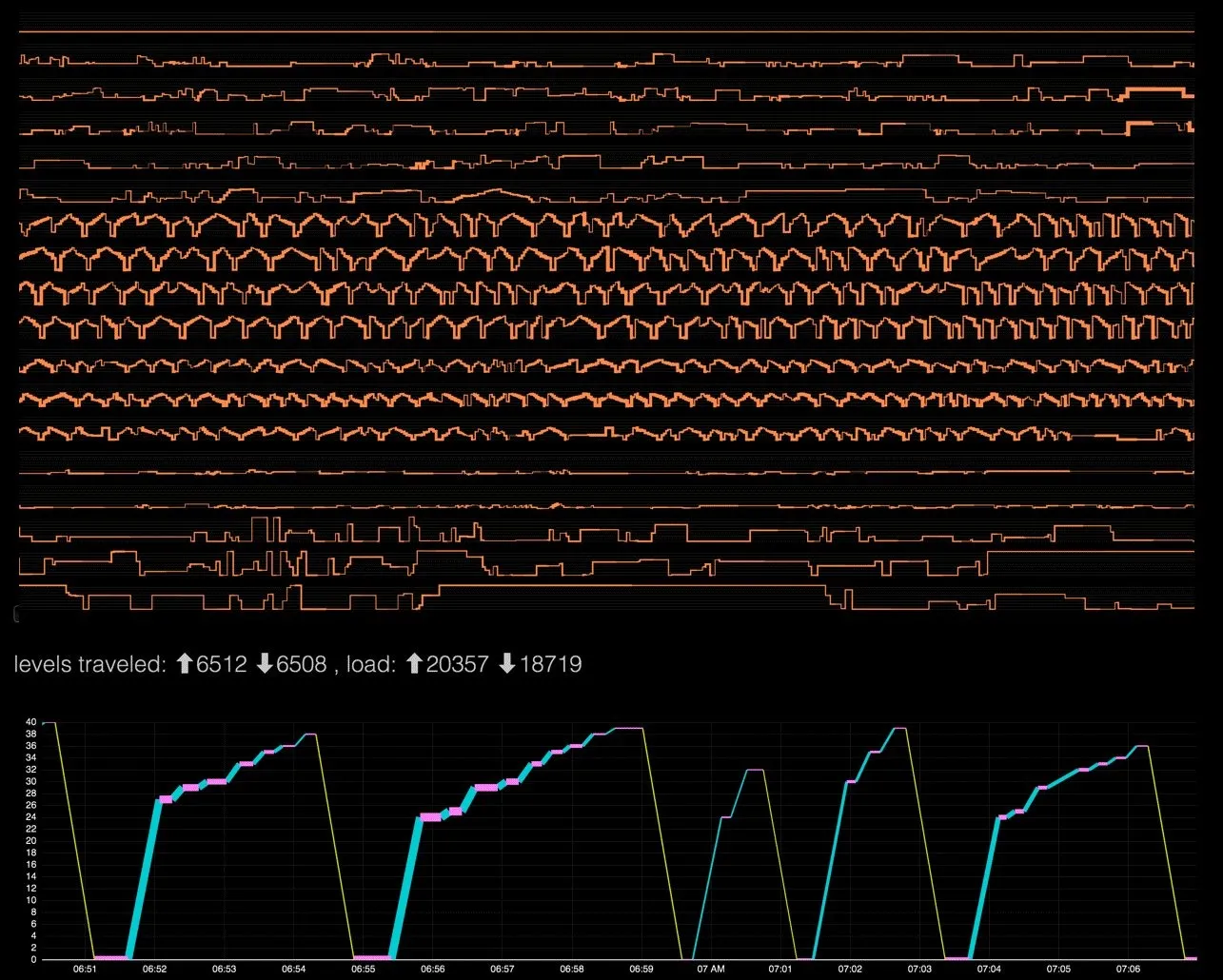Click the level 4 y-axis label
1223x980 pixels.
coord(33,936)
